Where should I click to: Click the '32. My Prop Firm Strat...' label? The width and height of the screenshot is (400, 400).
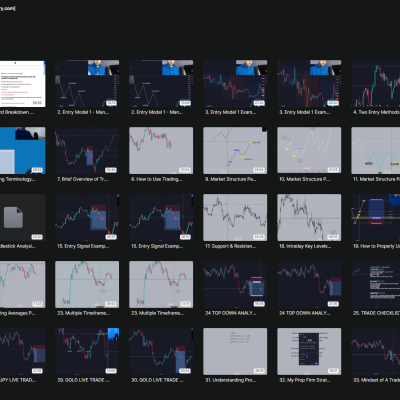pyautogui.click(x=305, y=380)
